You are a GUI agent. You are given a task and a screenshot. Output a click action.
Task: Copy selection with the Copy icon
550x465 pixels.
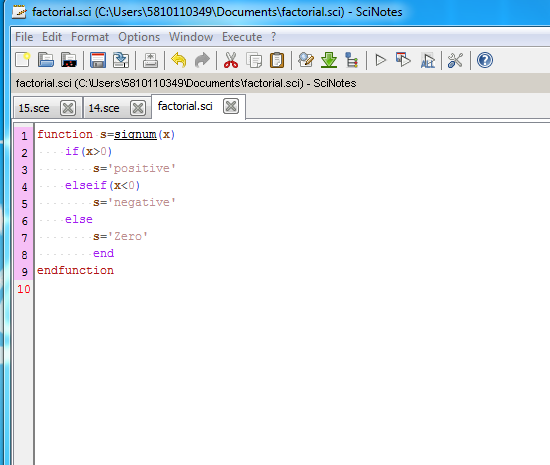[x=254, y=60]
